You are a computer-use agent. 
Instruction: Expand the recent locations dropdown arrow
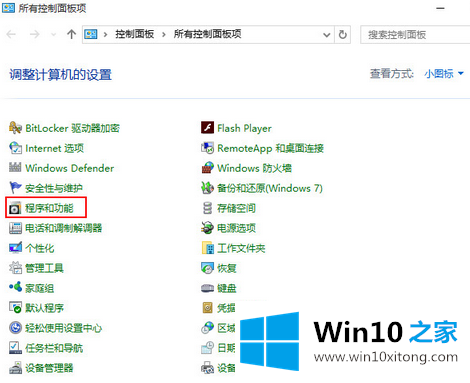coord(53,35)
